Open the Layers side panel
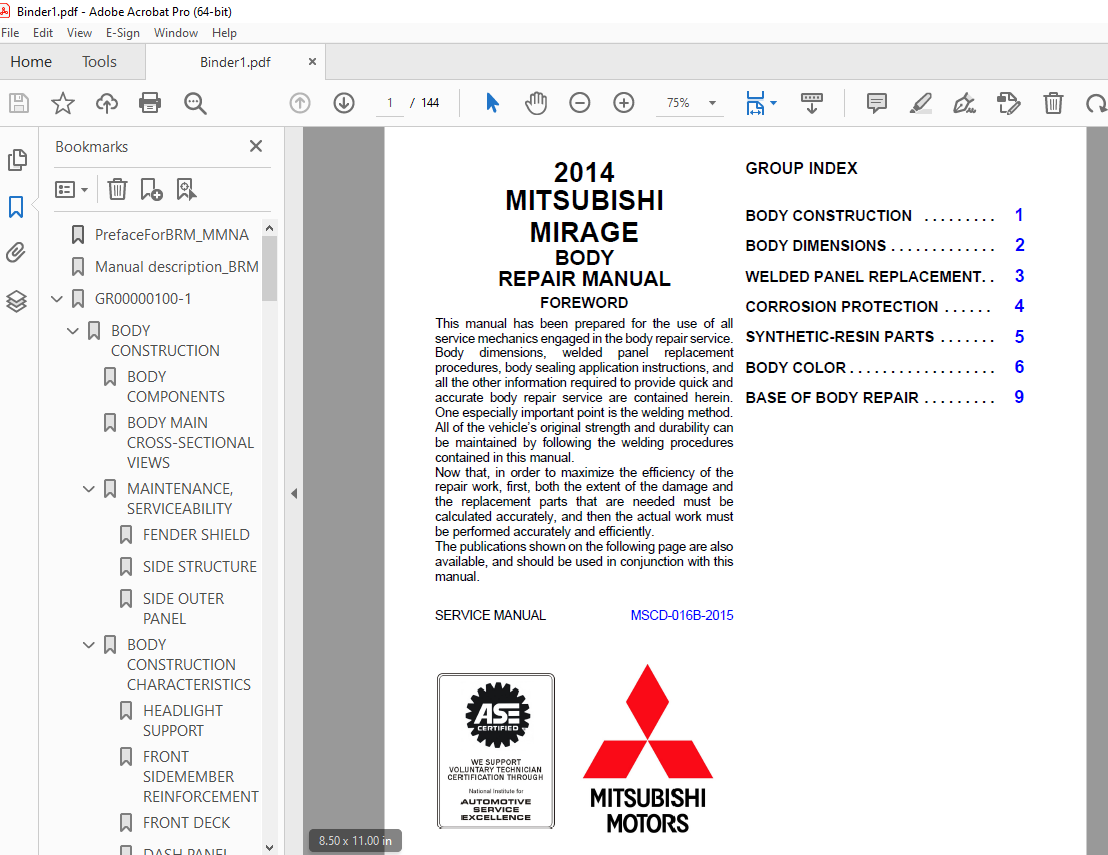 (x=16, y=302)
